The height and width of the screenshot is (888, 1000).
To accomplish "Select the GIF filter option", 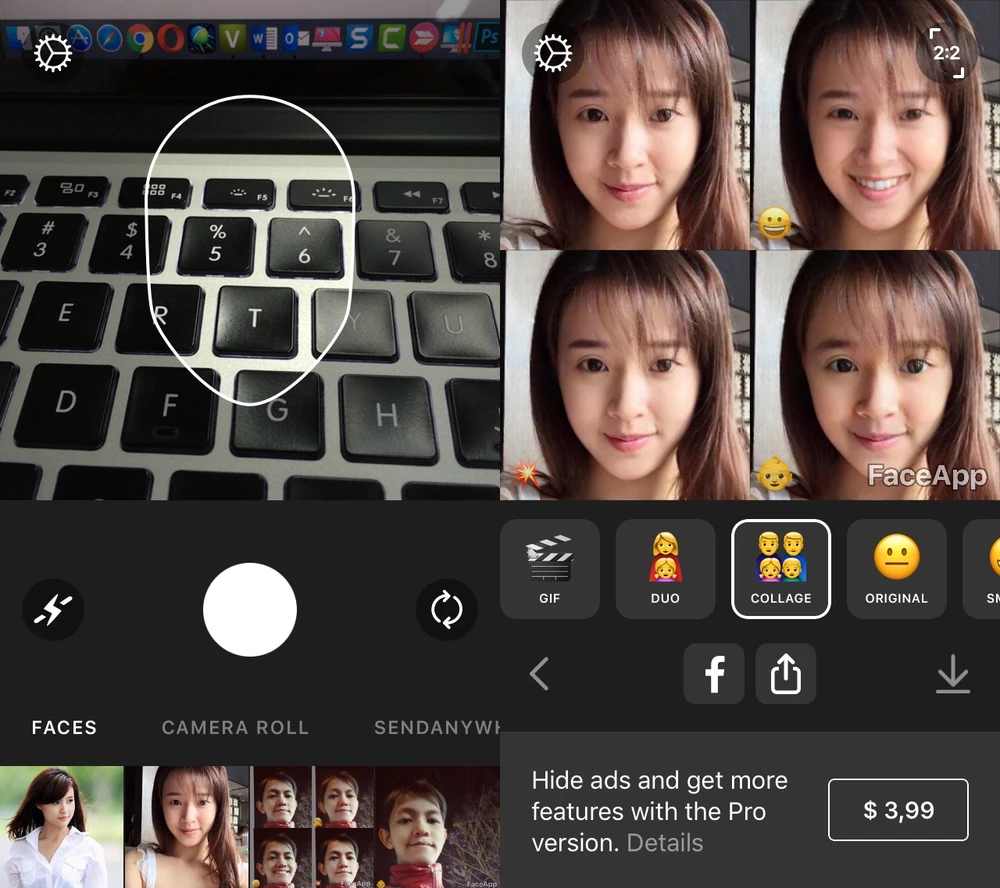I will [549, 569].
